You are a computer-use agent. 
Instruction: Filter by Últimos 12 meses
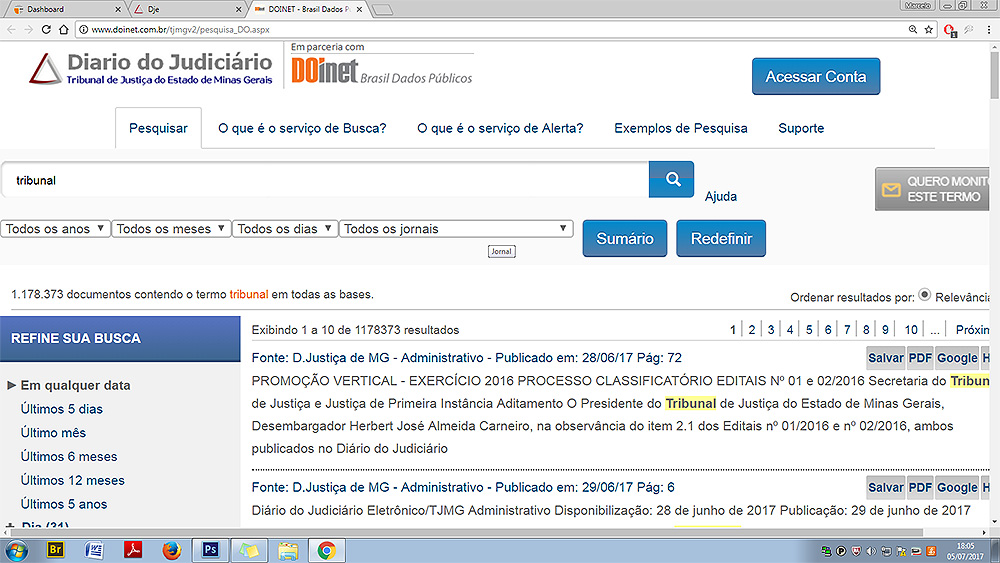[73, 480]
